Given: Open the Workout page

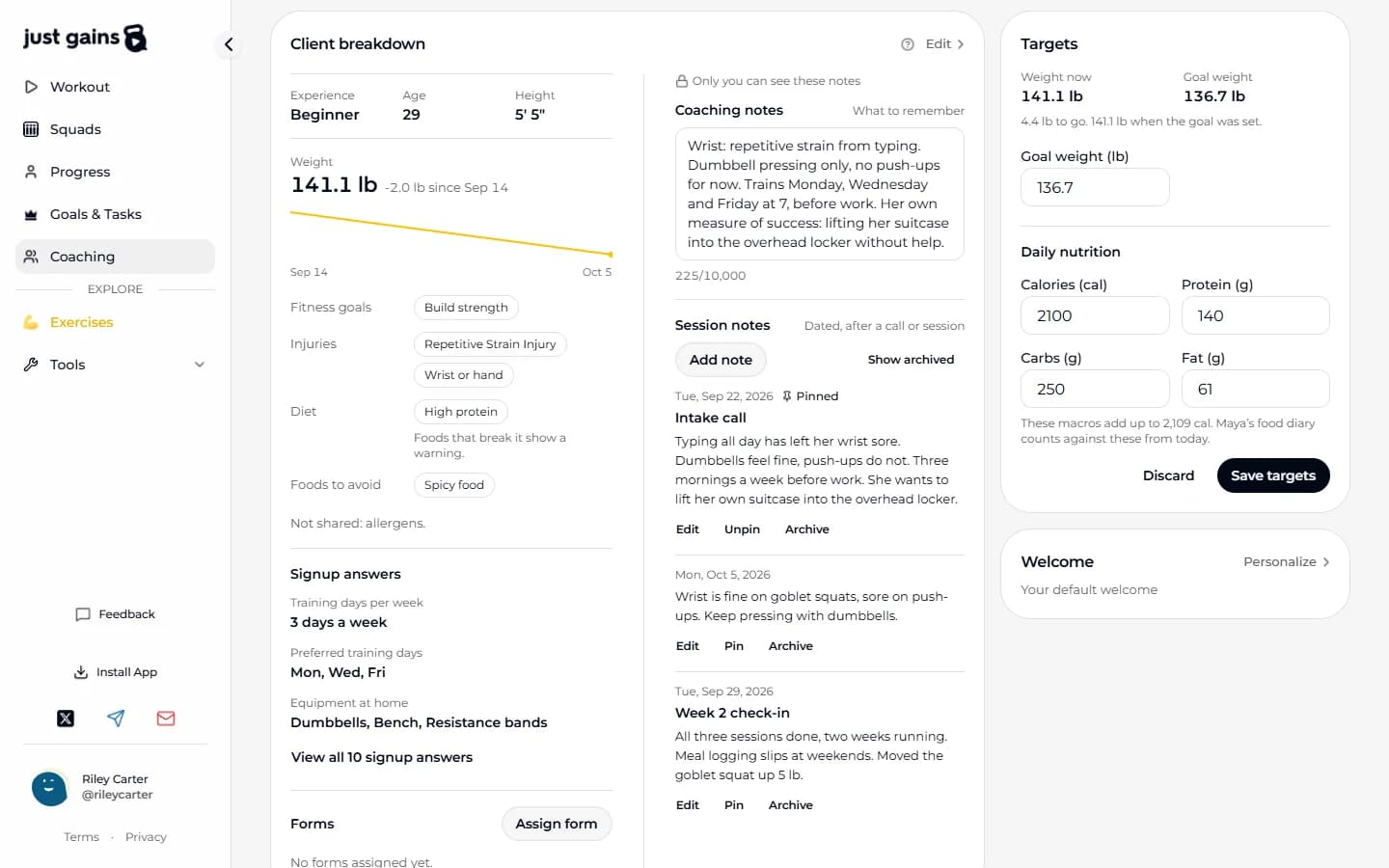Looking at the screenshot, I should pyautogui.click(x=115, y=87).
